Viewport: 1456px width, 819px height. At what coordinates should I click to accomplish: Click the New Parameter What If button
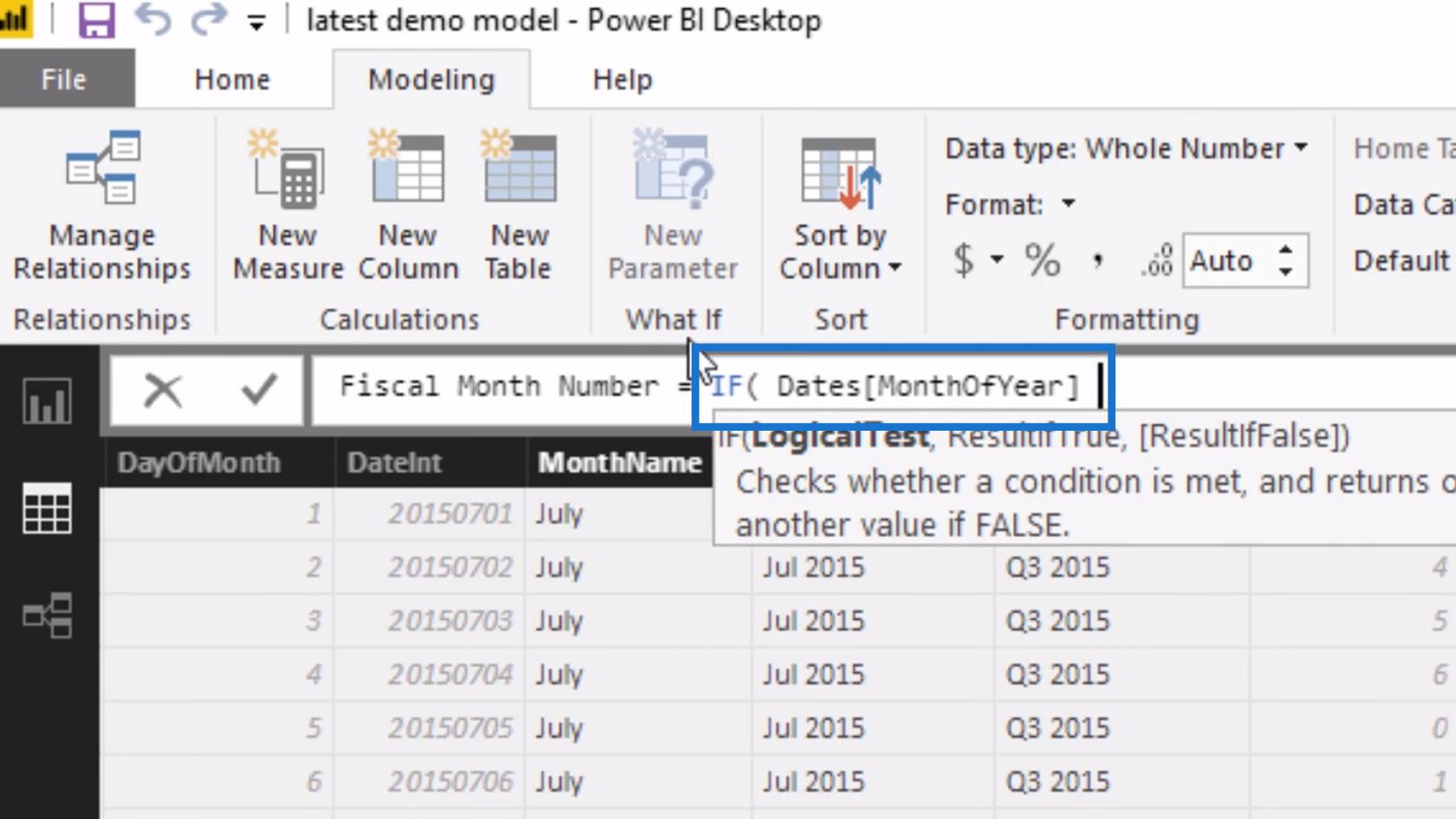[x=673, y=205]
